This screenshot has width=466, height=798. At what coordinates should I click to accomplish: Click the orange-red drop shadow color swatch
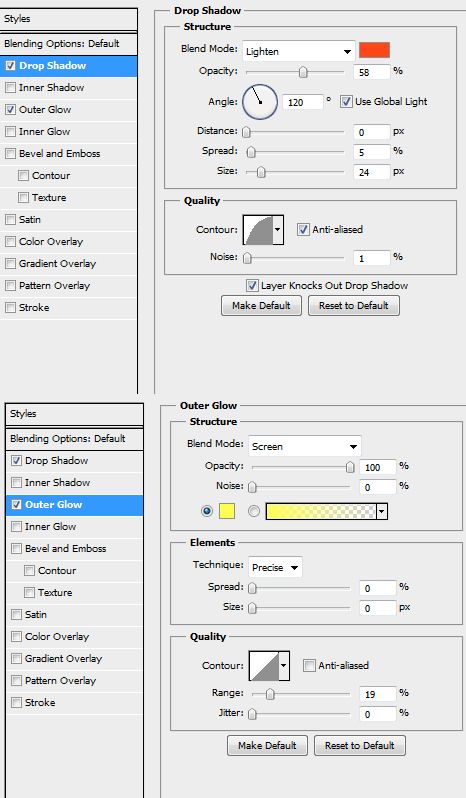coord(374,50)
